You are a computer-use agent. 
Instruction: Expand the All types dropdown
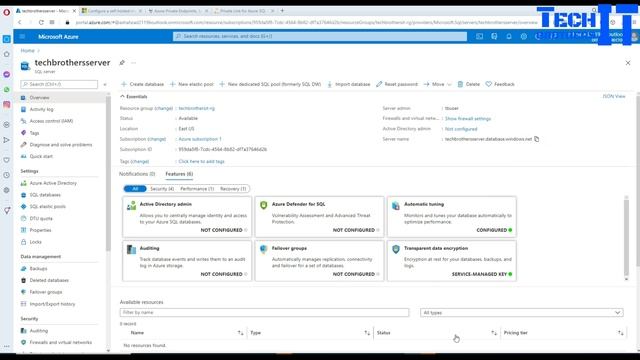click(521, 313)
